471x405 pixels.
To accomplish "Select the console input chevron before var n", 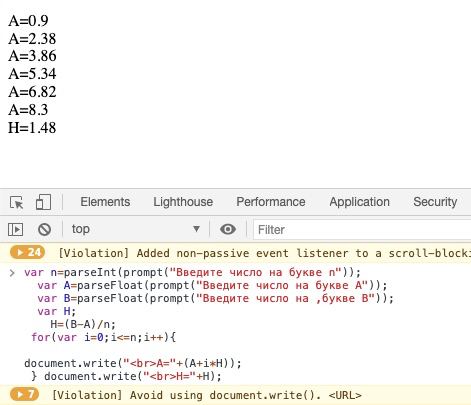I will (12, 273).
